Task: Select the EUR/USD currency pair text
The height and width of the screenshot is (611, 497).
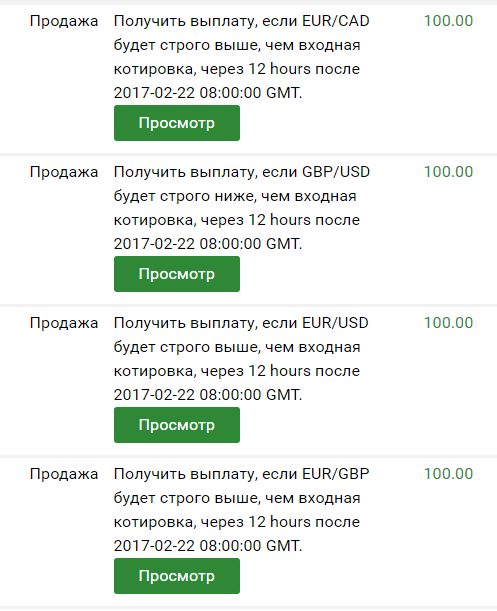Action: 335,323
